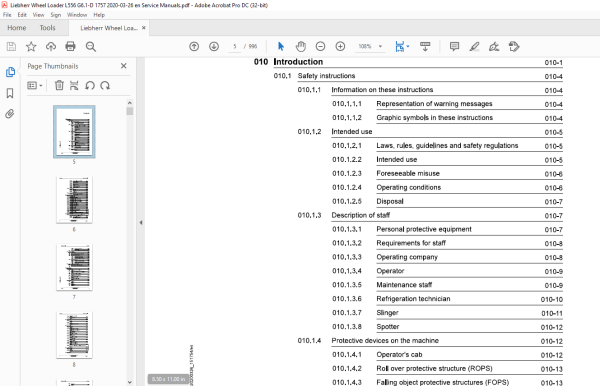Go to next page with down arrow
This screenshot has width=600, height=386.
click(214, 47)
